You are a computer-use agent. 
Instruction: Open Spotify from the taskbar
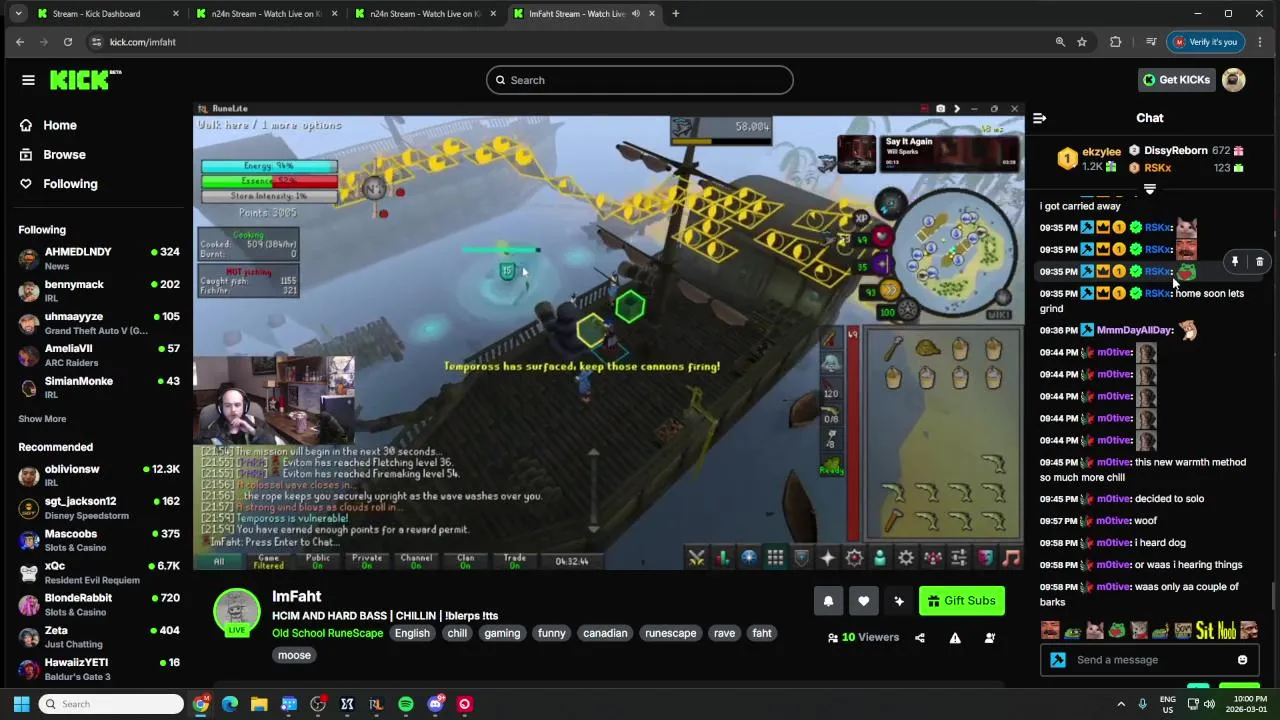click(405, 704)
